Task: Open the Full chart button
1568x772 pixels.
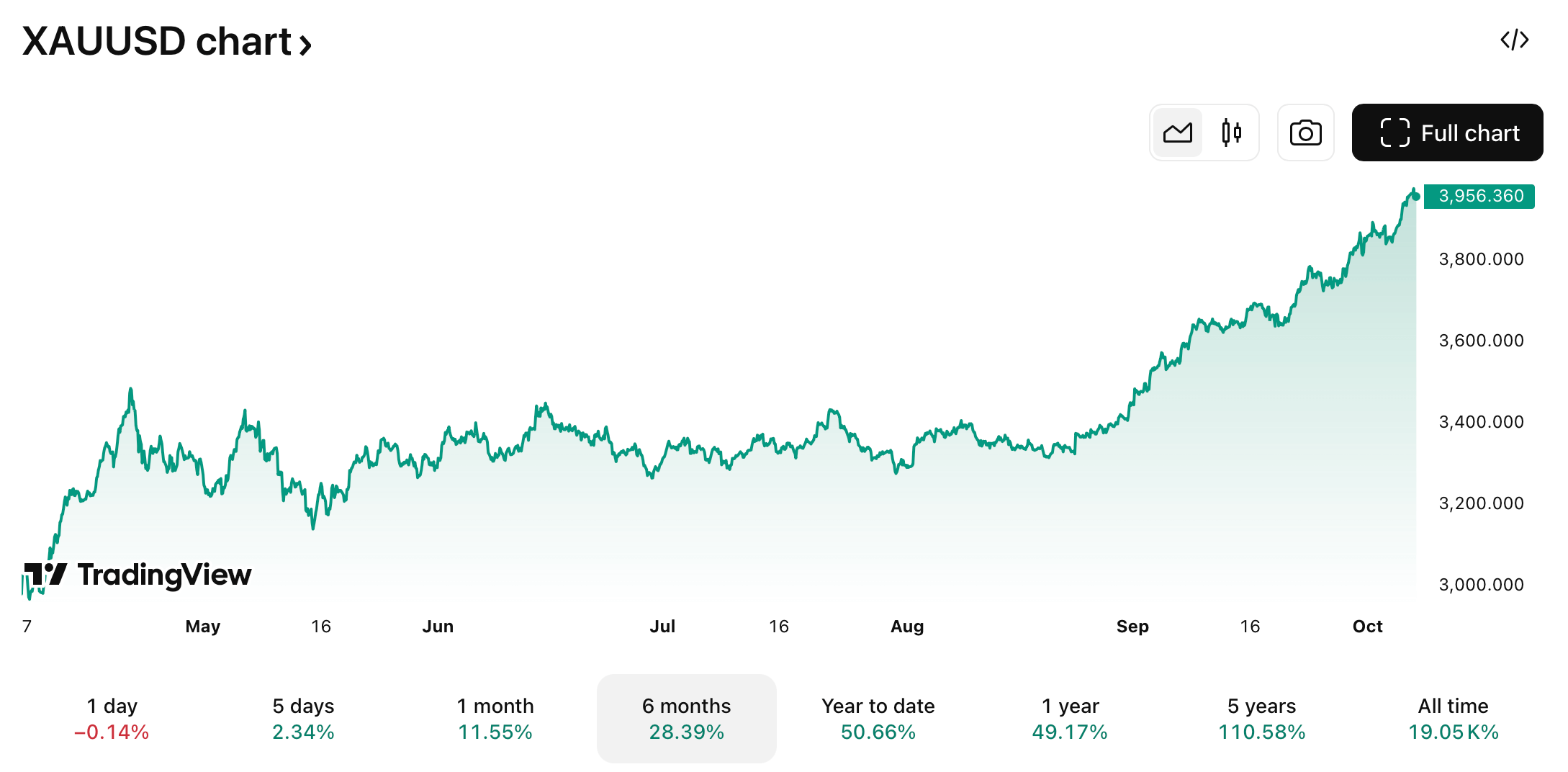Action: [1447, 133]
